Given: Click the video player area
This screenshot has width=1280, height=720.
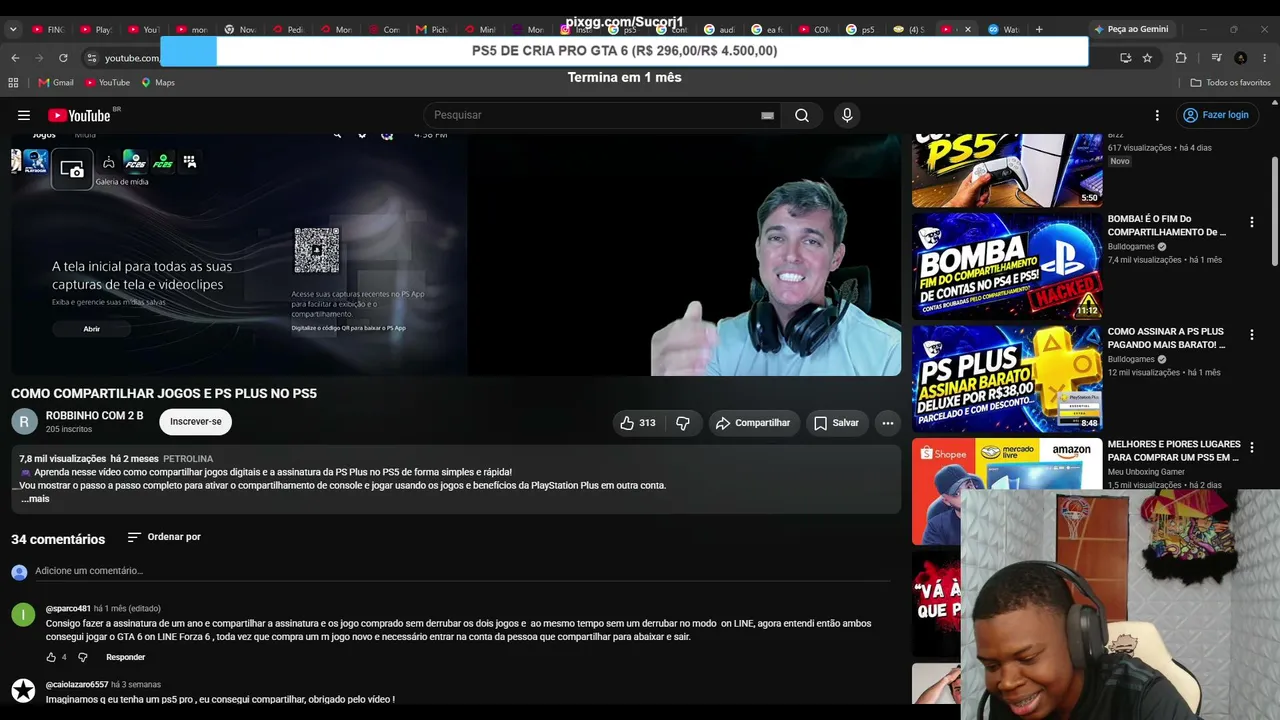Looking at the screenshot, I should [x=456, y=255].
